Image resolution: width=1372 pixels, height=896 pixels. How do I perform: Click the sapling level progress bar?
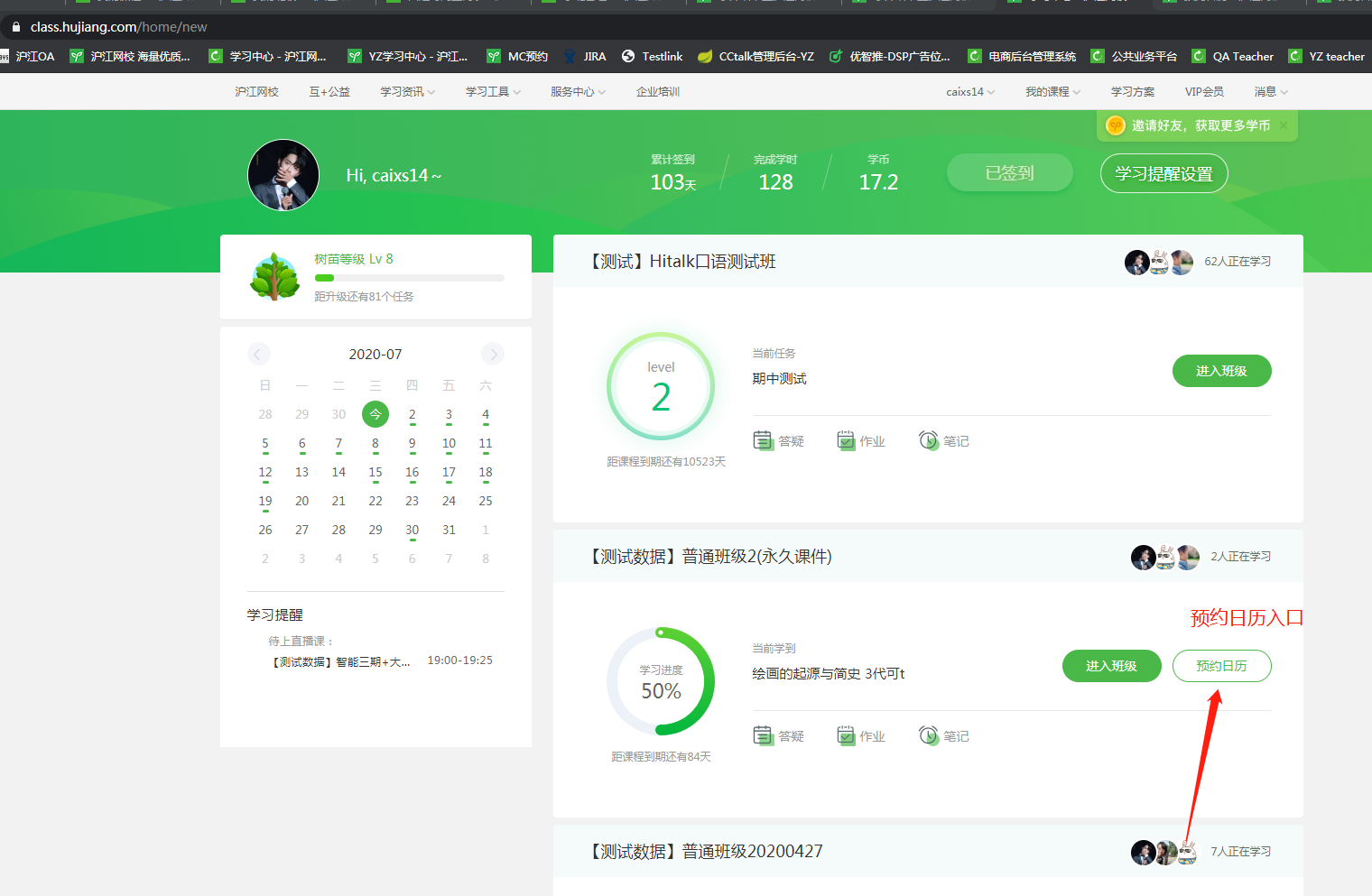click(x=409, y=278)
